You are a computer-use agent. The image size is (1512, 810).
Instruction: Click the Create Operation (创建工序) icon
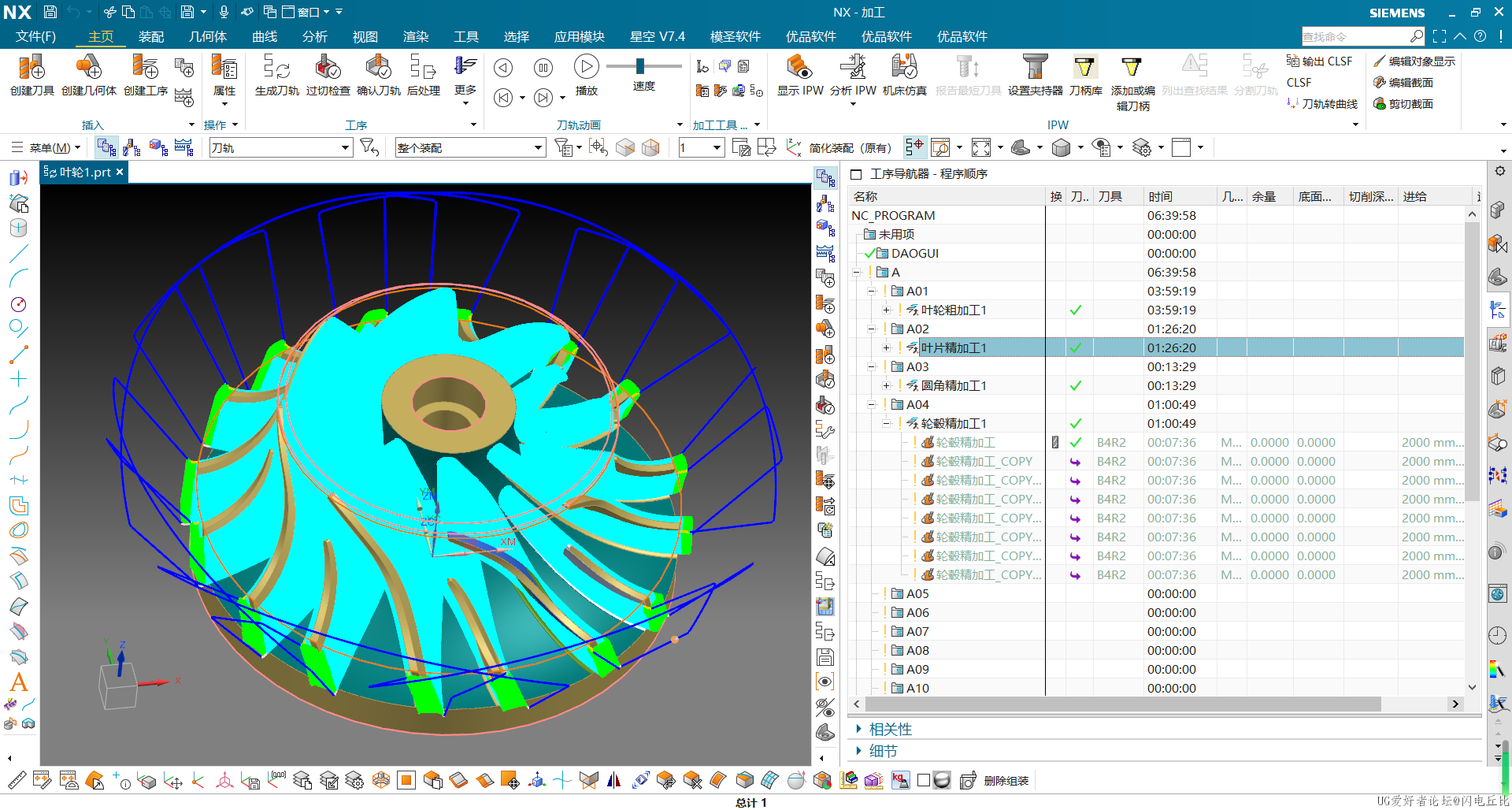click(x=146, y=75)
